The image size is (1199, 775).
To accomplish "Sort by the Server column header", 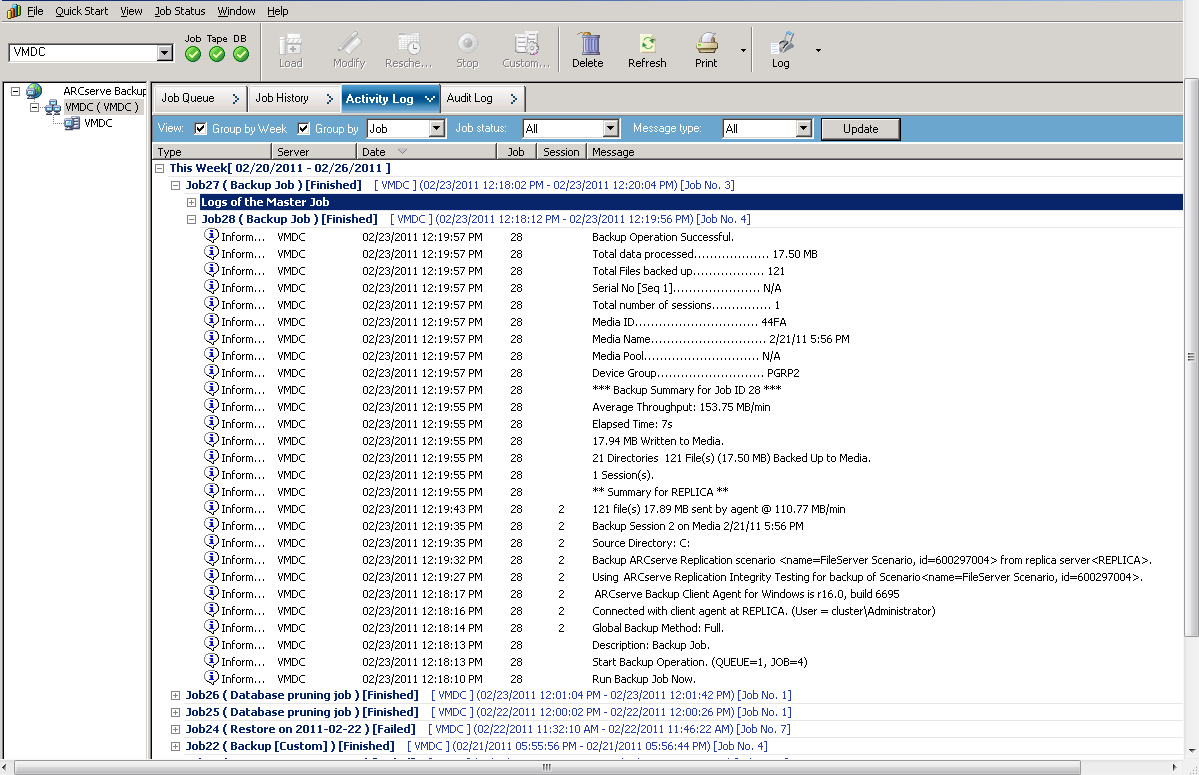I will [x=314, y=152].
